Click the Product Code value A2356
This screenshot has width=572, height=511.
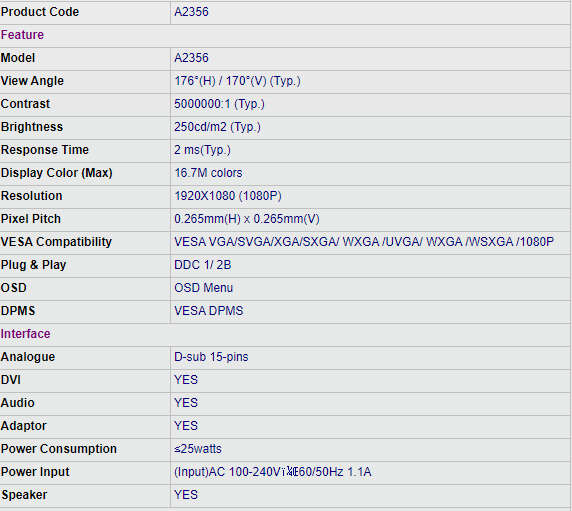point(191,12)
